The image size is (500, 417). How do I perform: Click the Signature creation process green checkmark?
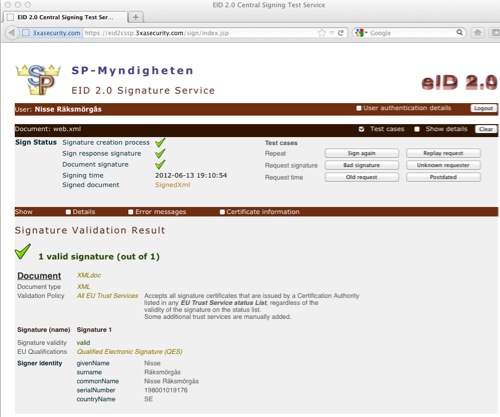[x=160, y=142]
